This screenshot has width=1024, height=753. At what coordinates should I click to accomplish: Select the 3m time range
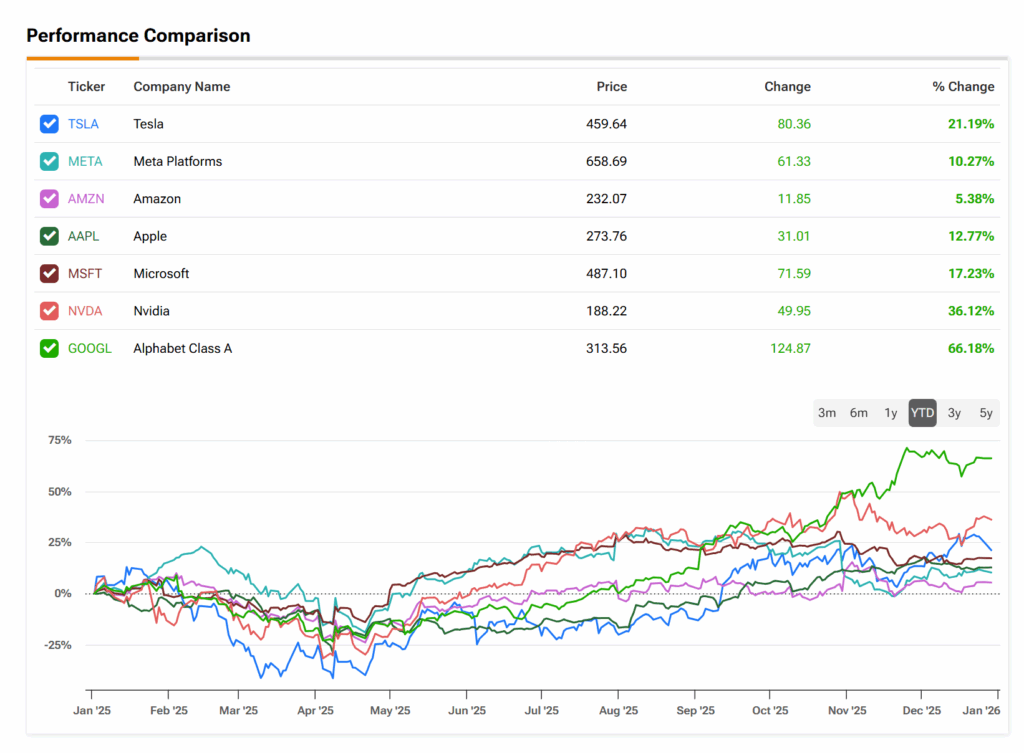827,413
